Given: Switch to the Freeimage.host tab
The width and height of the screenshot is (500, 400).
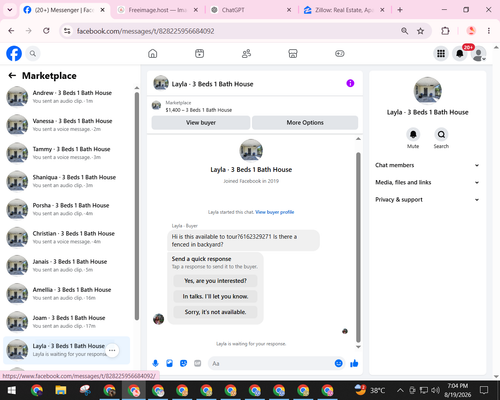Looking at the screenshot, I should tap(158, 10).
